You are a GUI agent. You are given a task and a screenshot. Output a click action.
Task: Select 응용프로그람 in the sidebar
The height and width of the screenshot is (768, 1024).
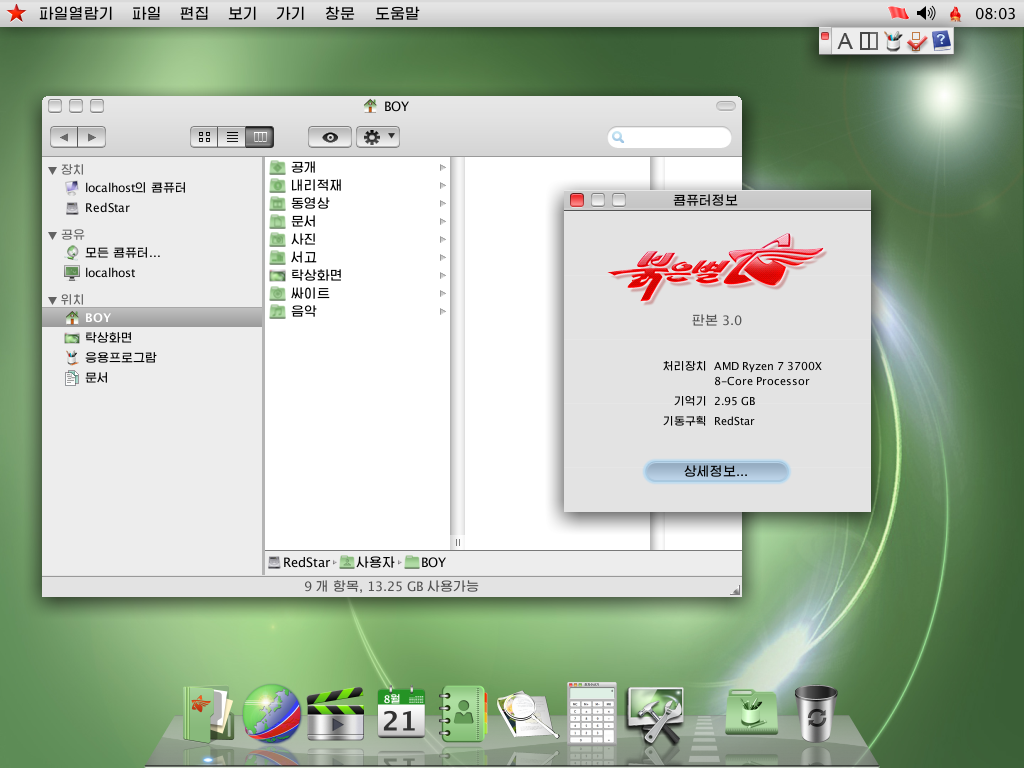pyautogui.click(x=152, y=357)
